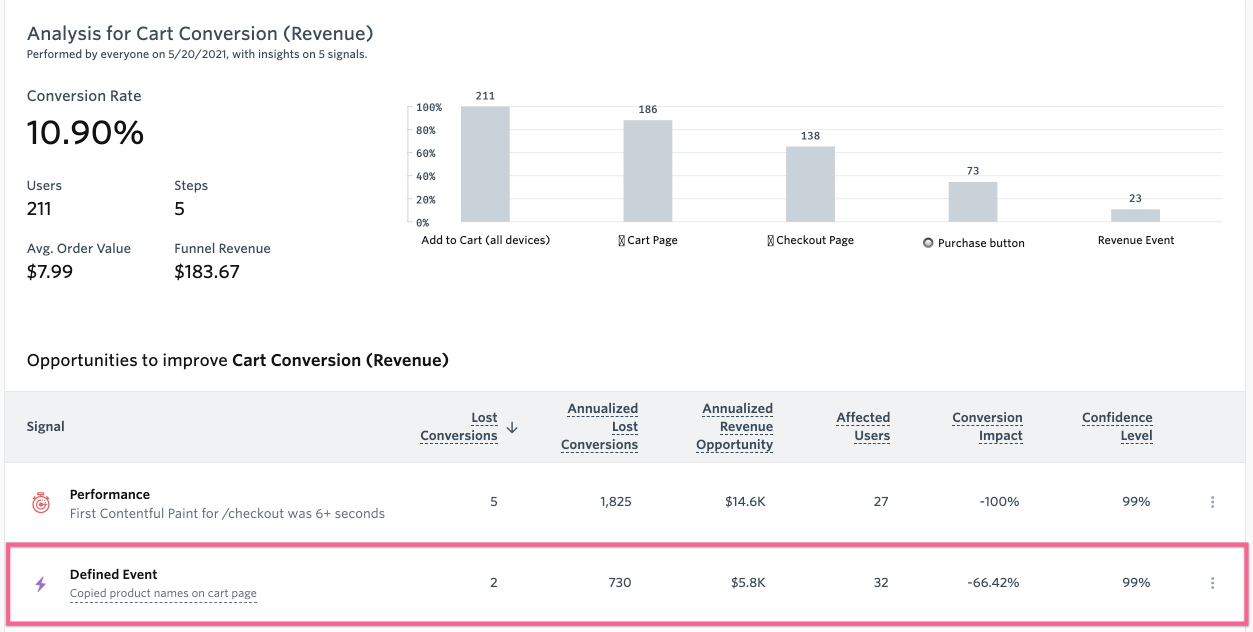The height and width of the screenshot is (632, 1253).
Task: Click the Annualized Lost Conversions column header
Action: [600, 427]
